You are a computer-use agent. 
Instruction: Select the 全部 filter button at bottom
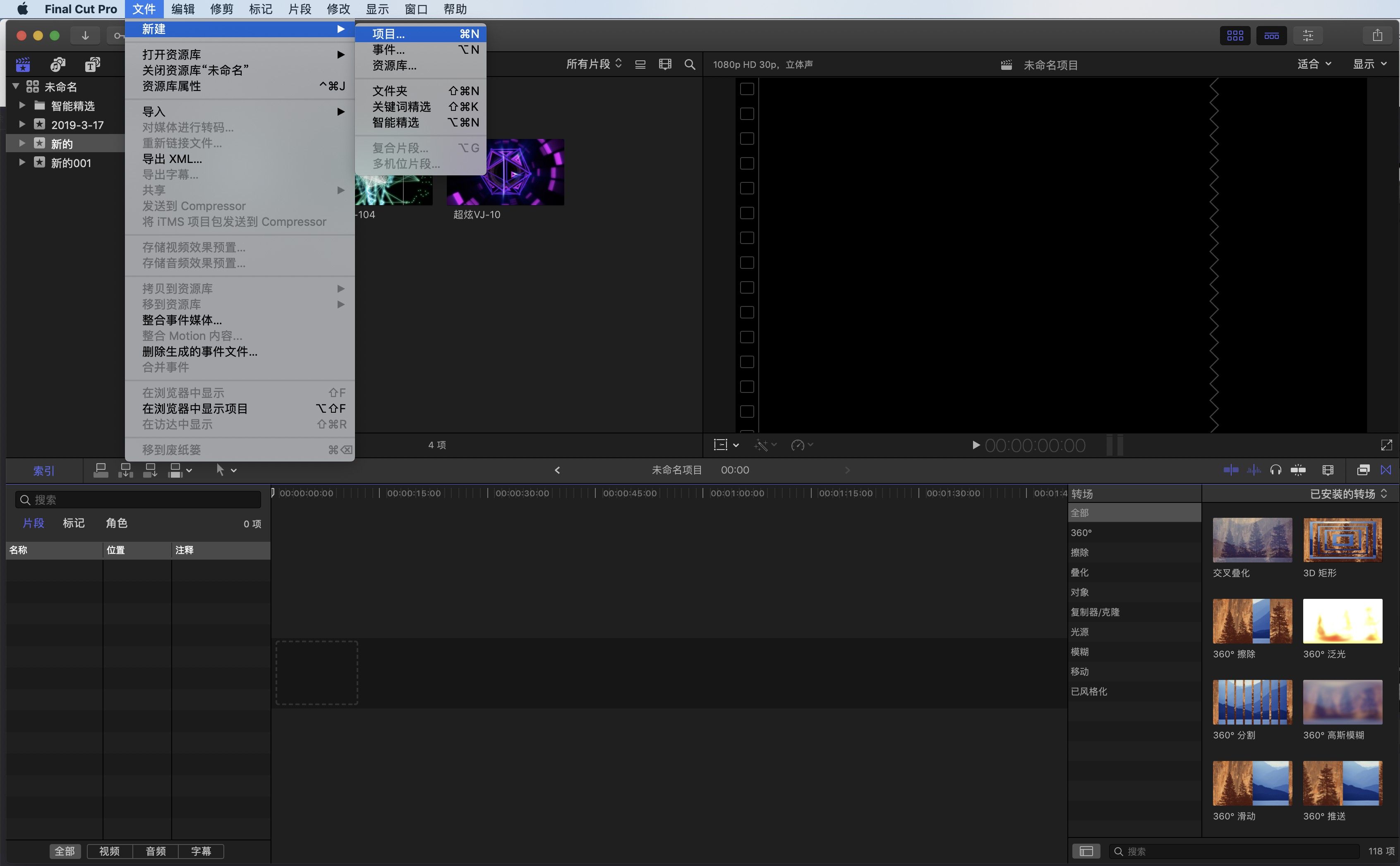pos(65,851)
